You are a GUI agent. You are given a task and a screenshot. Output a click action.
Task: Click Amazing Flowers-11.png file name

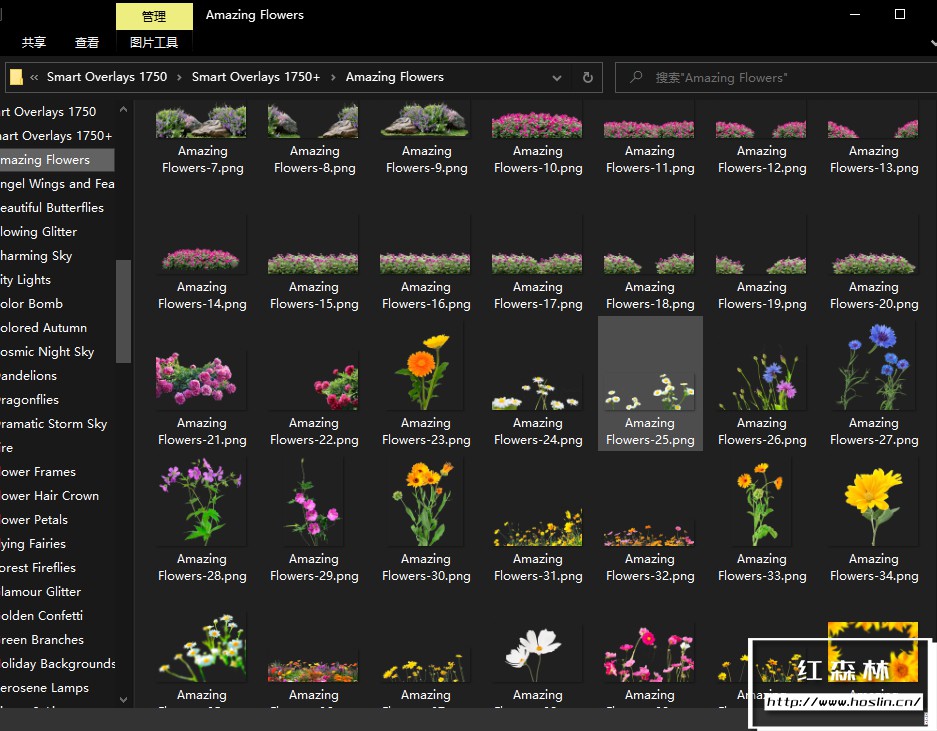650,159
